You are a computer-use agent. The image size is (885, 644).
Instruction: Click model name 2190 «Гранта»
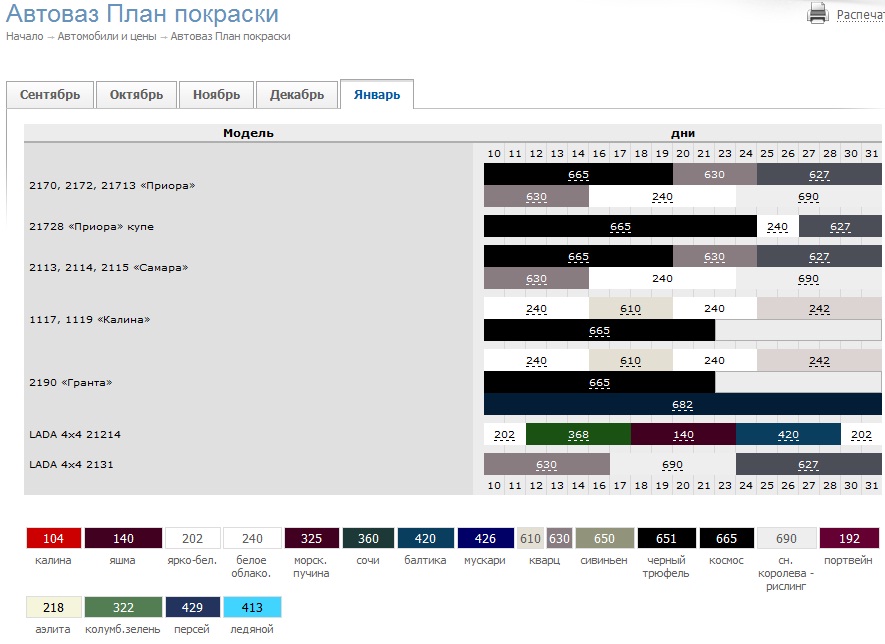tap(71, 382)
